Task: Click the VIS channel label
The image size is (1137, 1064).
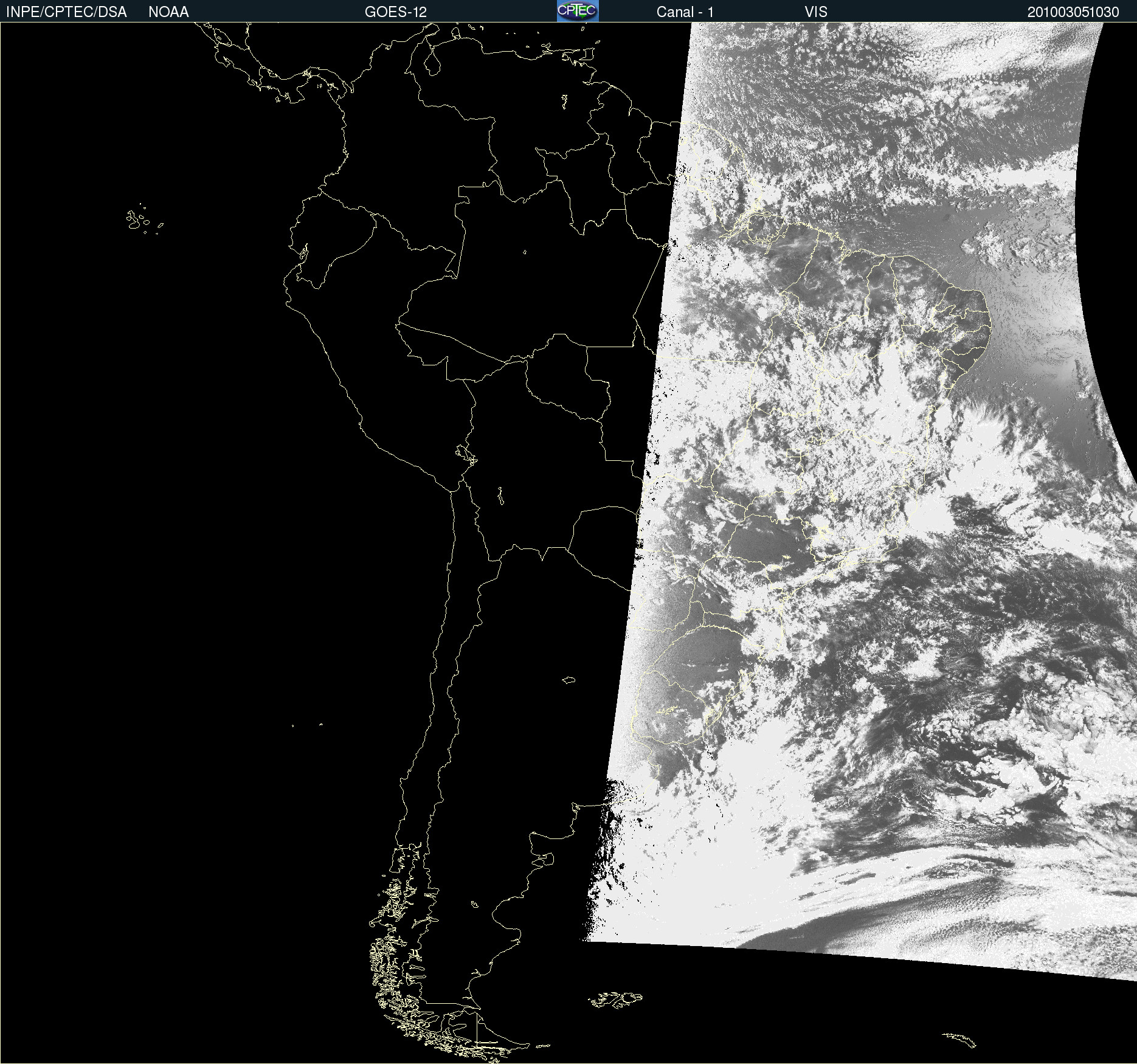Action: click(x=816, y=12)
